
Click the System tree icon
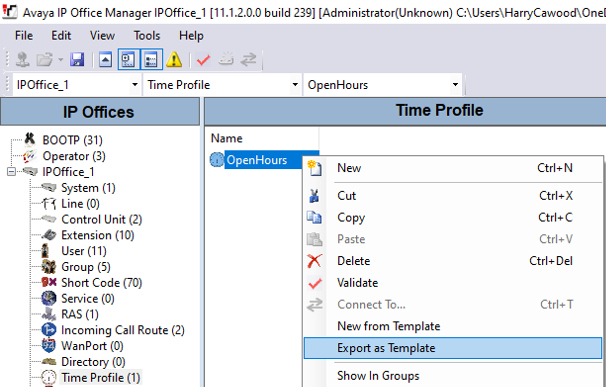[x=49, y=188]
